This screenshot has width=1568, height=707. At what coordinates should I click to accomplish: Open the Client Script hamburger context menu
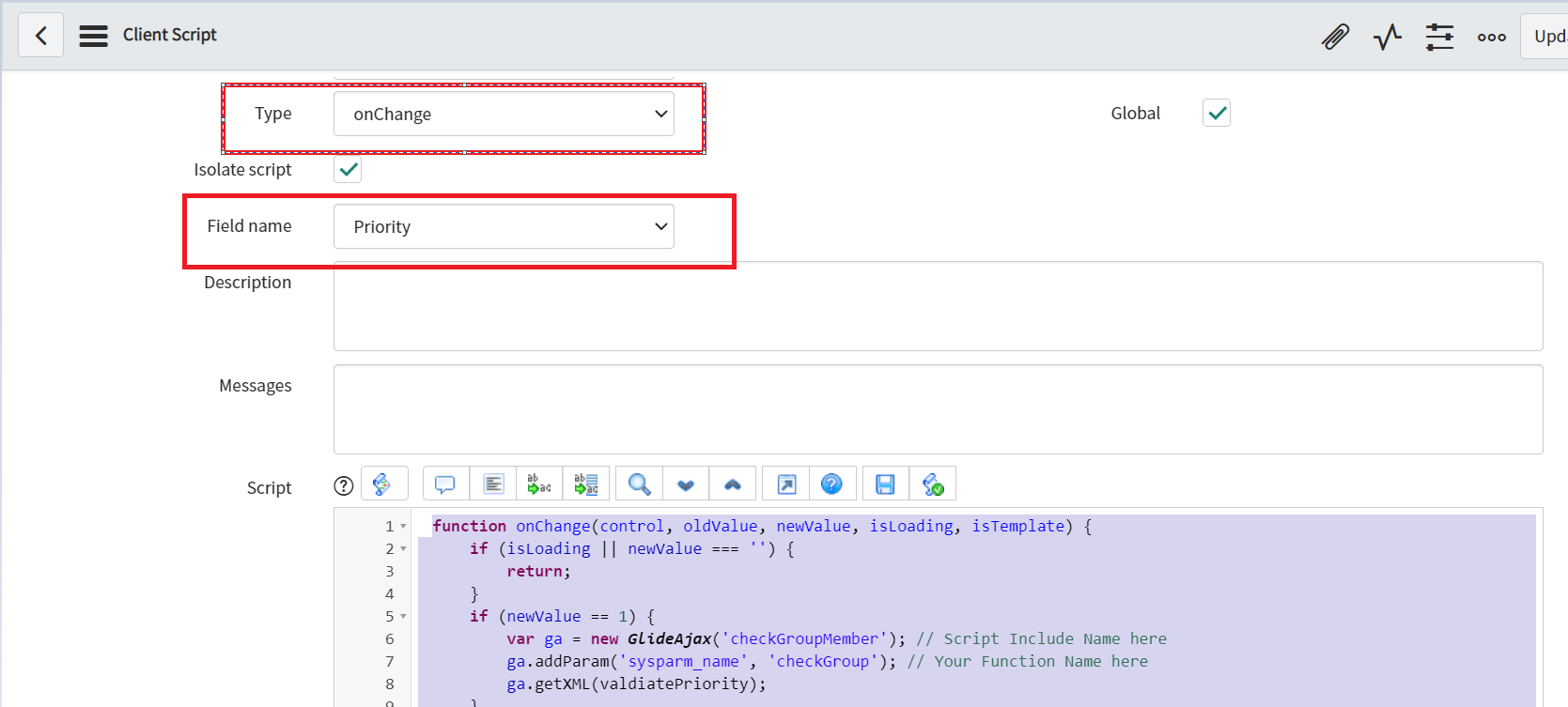93,36
